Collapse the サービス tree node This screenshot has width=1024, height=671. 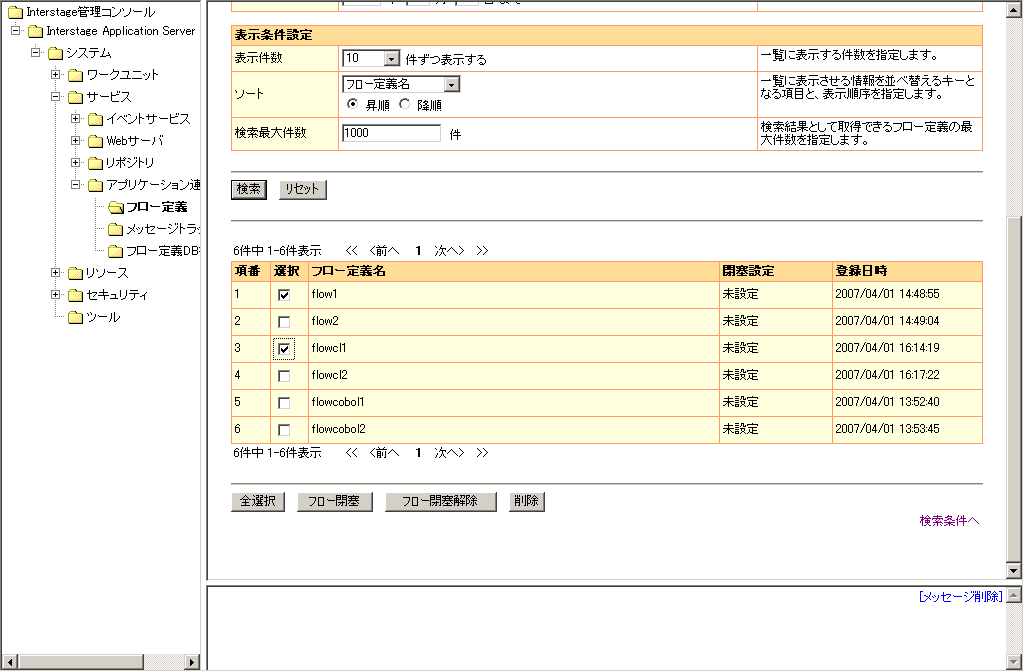tap(56, 97)
